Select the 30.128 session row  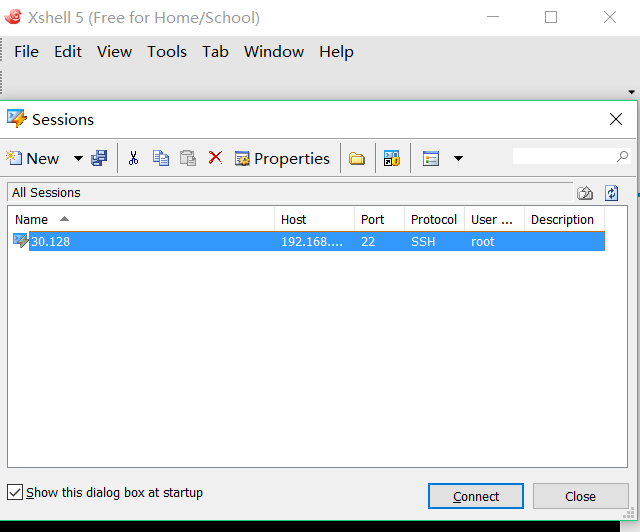pos(317,241)
